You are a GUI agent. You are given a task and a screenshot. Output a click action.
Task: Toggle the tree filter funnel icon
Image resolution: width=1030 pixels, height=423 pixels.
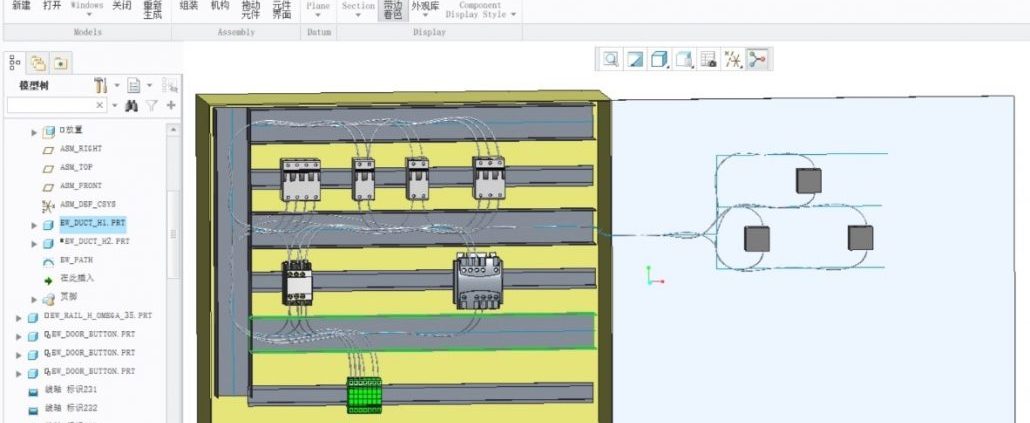pos(152,105)
